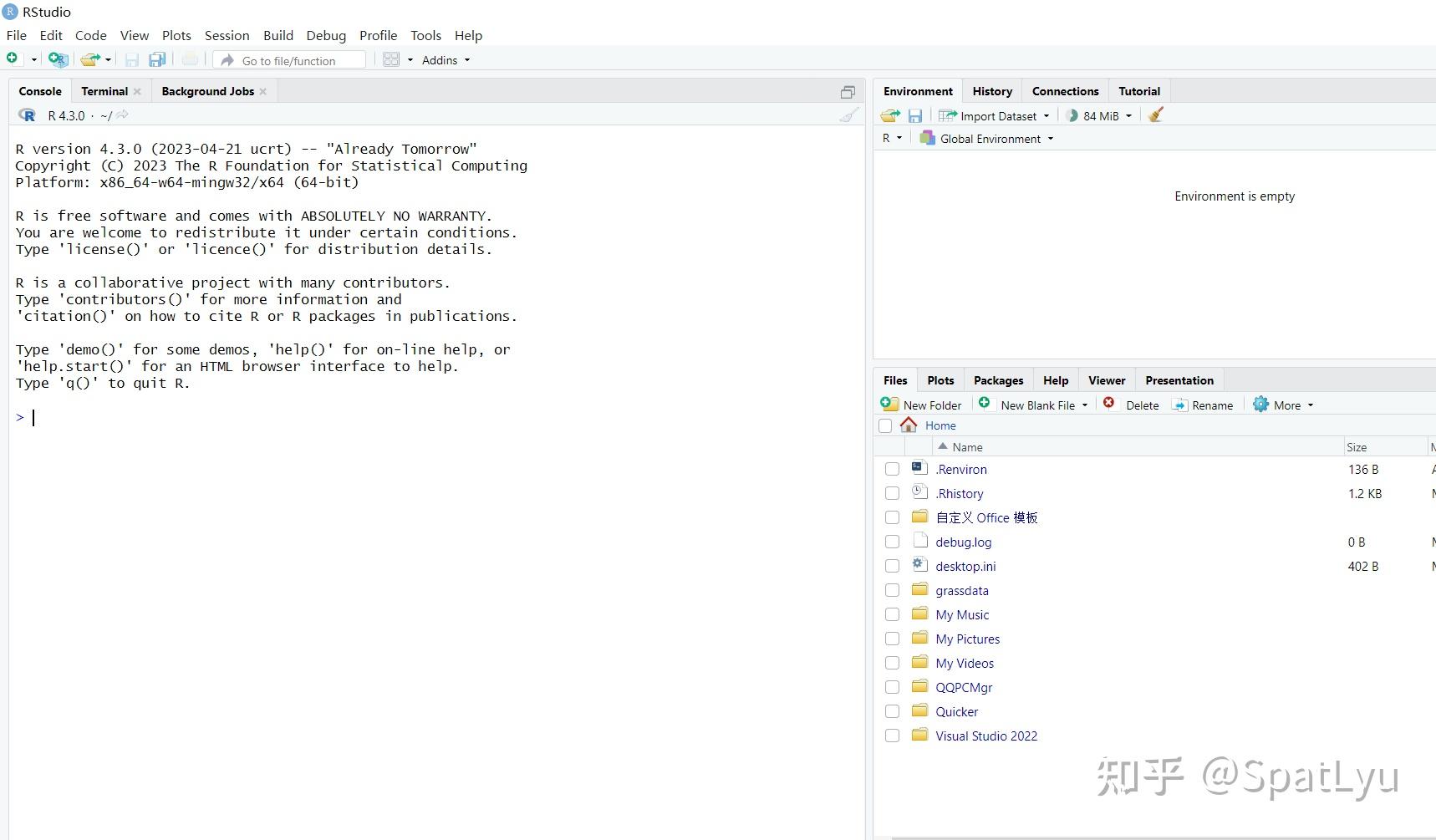Maximize the Console pane

point(848,92)
